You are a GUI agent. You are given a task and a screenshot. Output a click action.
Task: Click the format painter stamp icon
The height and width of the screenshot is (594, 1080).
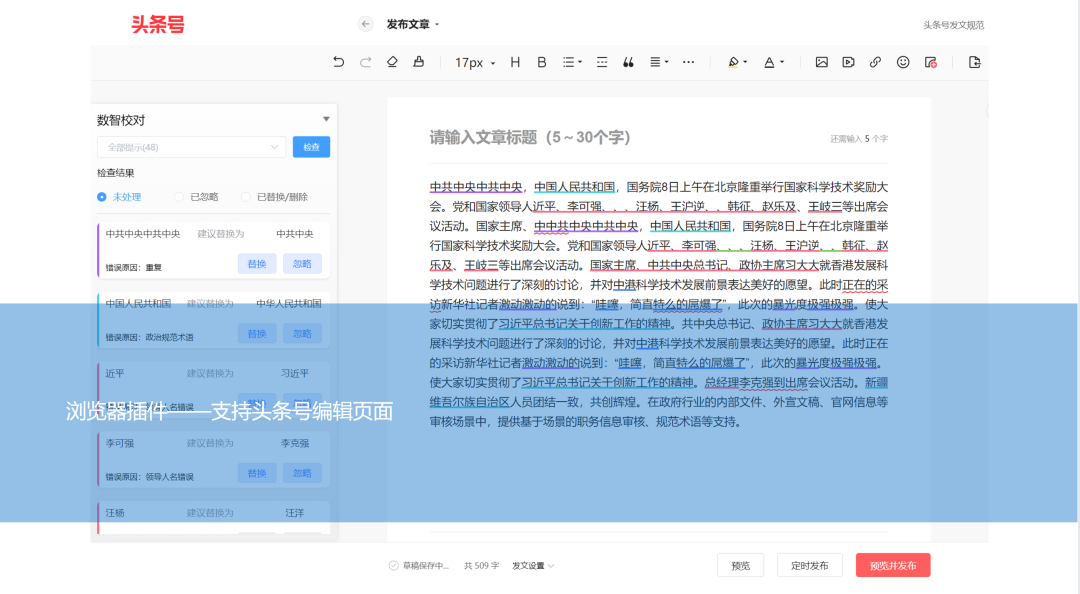coord(419,62)
